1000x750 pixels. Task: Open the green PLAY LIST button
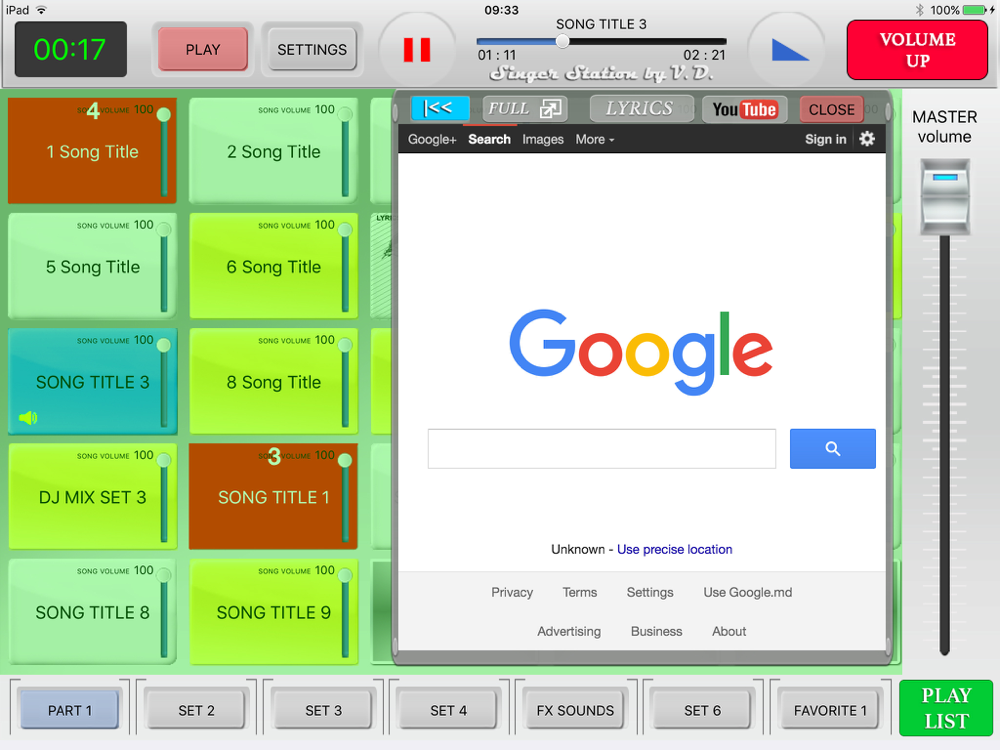946,708
